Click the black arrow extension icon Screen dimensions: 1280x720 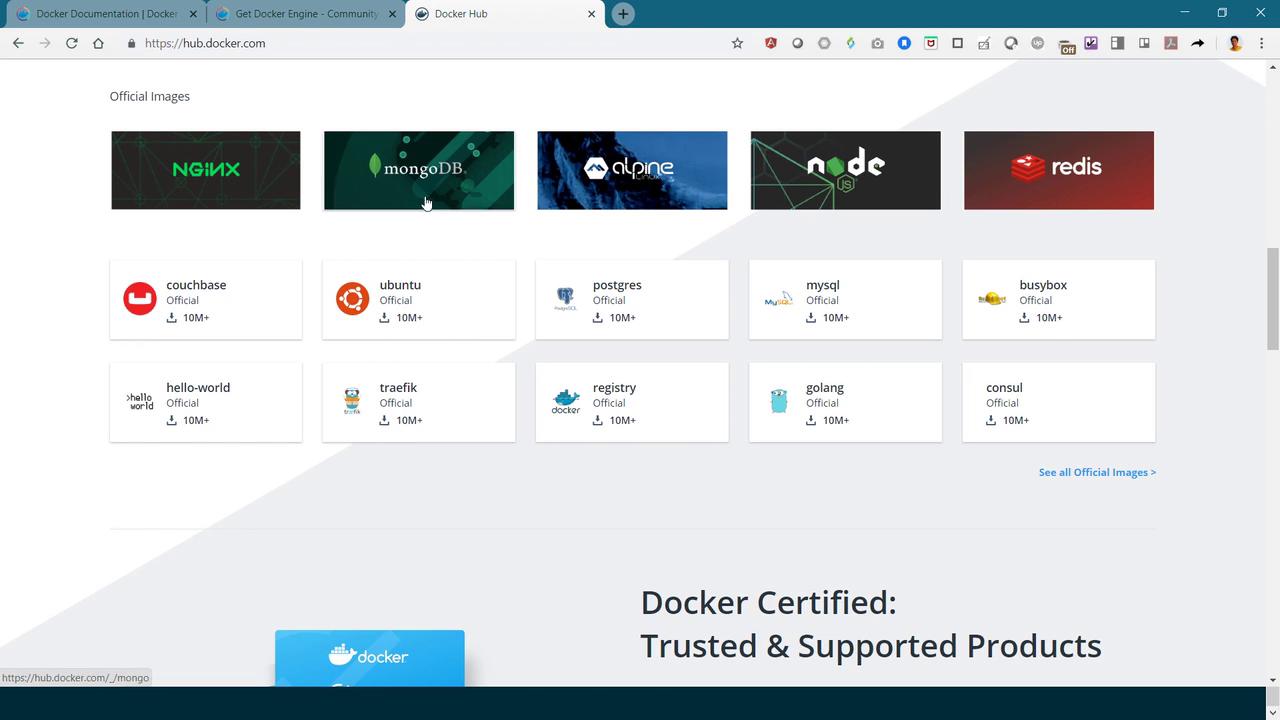point(1197,43)
